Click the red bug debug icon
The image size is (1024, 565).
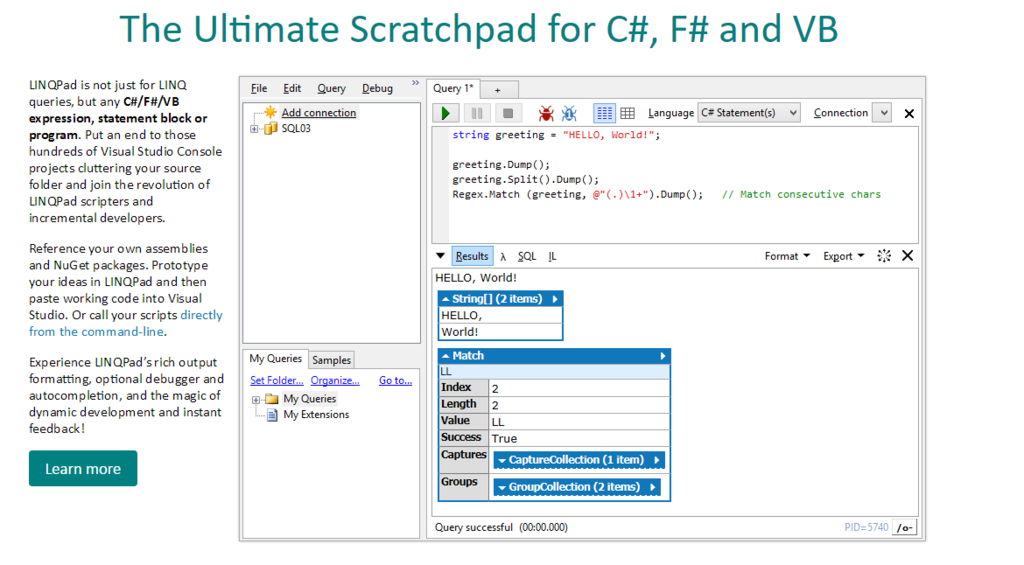pos(545,113)
